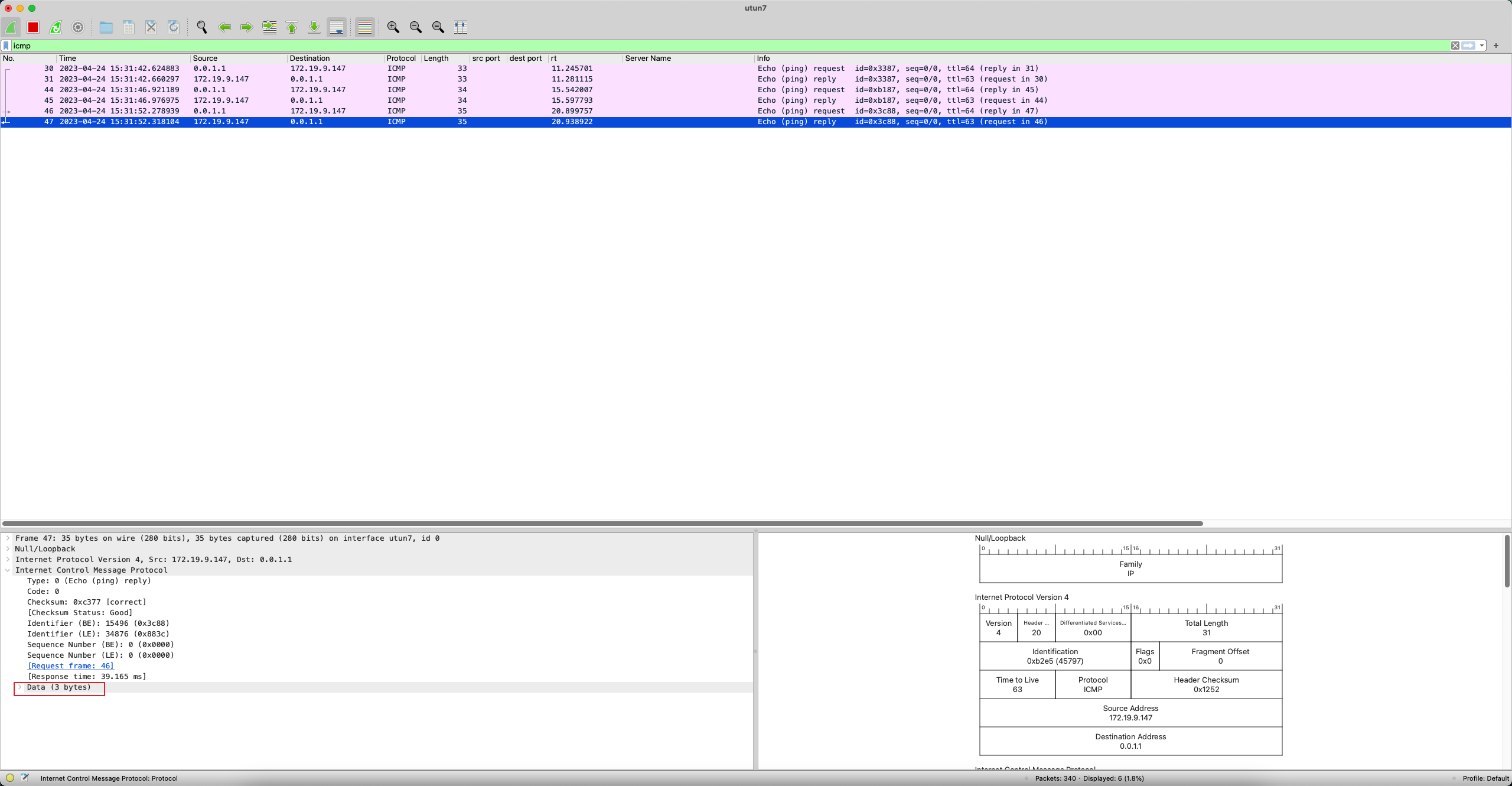Expand Internet Protocol Version 4 node
The width and height of the screenshot is (1512, 786).
click(8, 560)
